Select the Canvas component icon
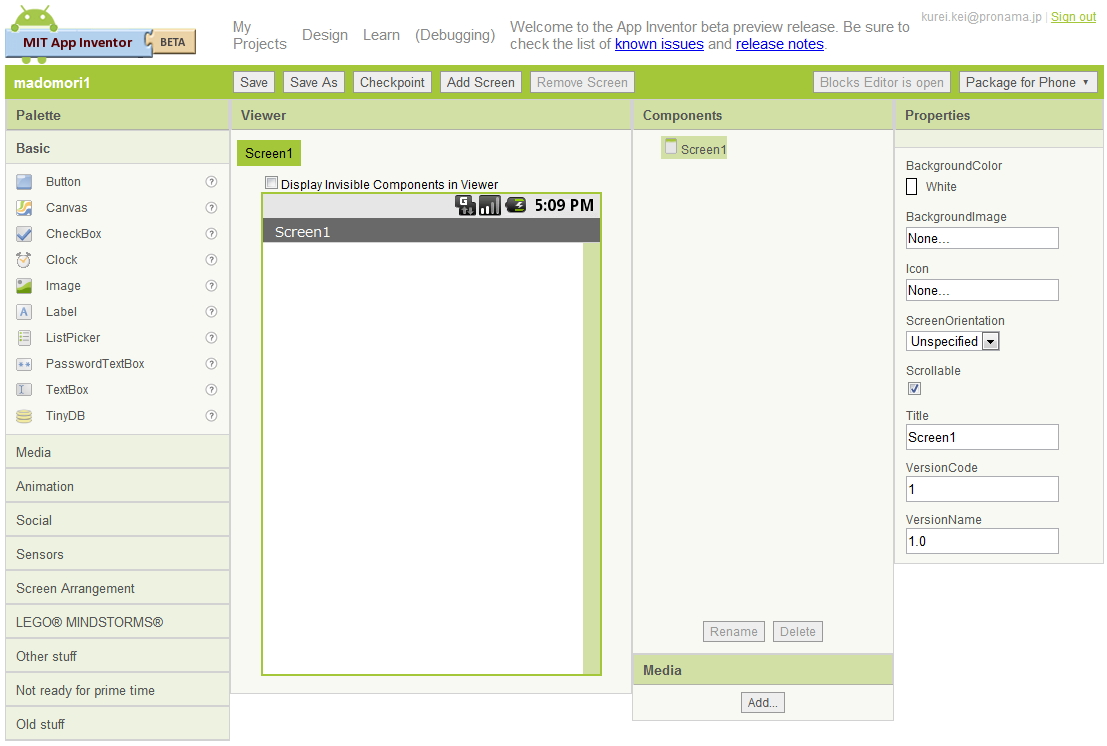 click(x=24, y=208)
